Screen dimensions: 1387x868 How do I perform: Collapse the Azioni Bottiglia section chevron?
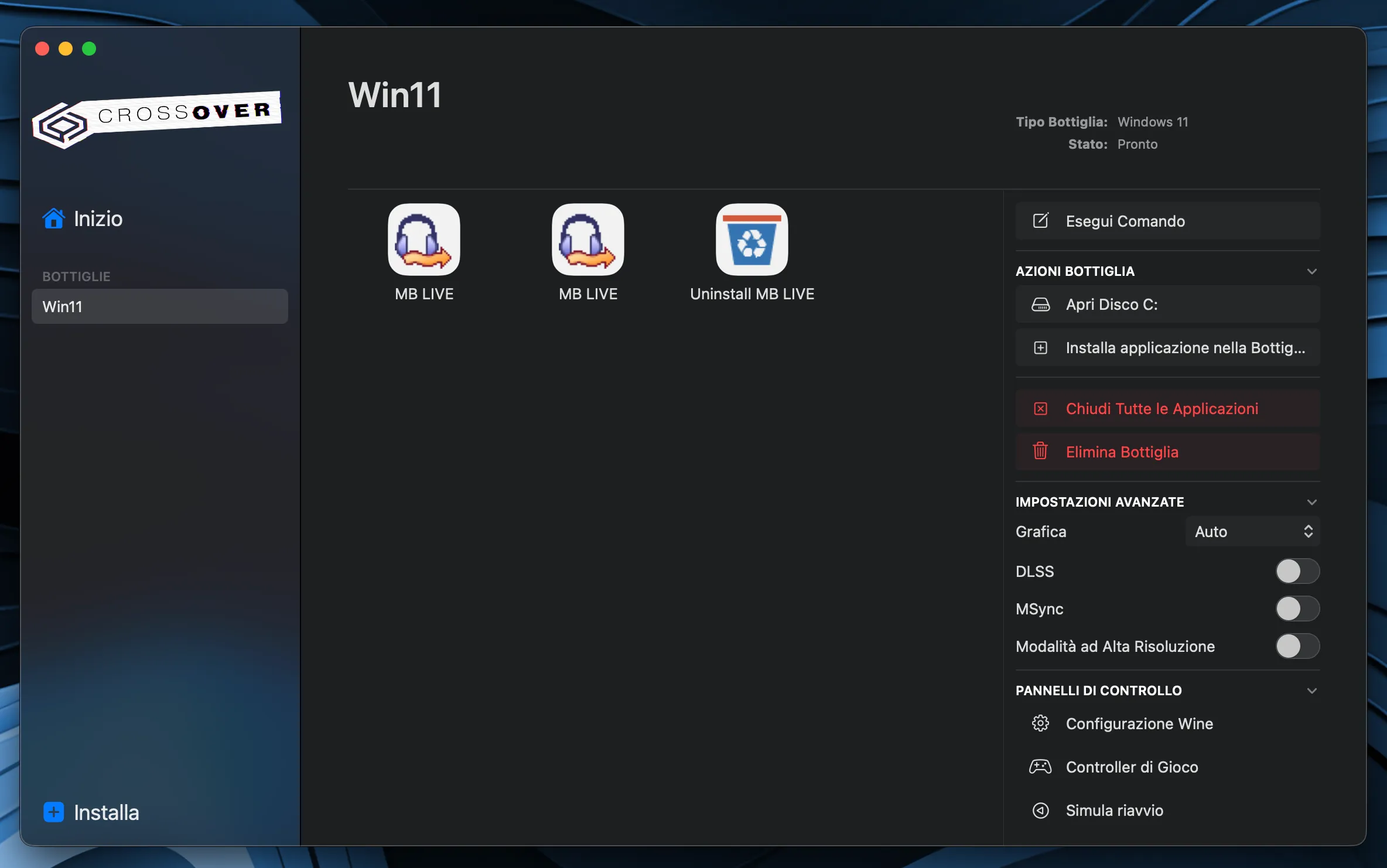click(x=1312, y=271)
